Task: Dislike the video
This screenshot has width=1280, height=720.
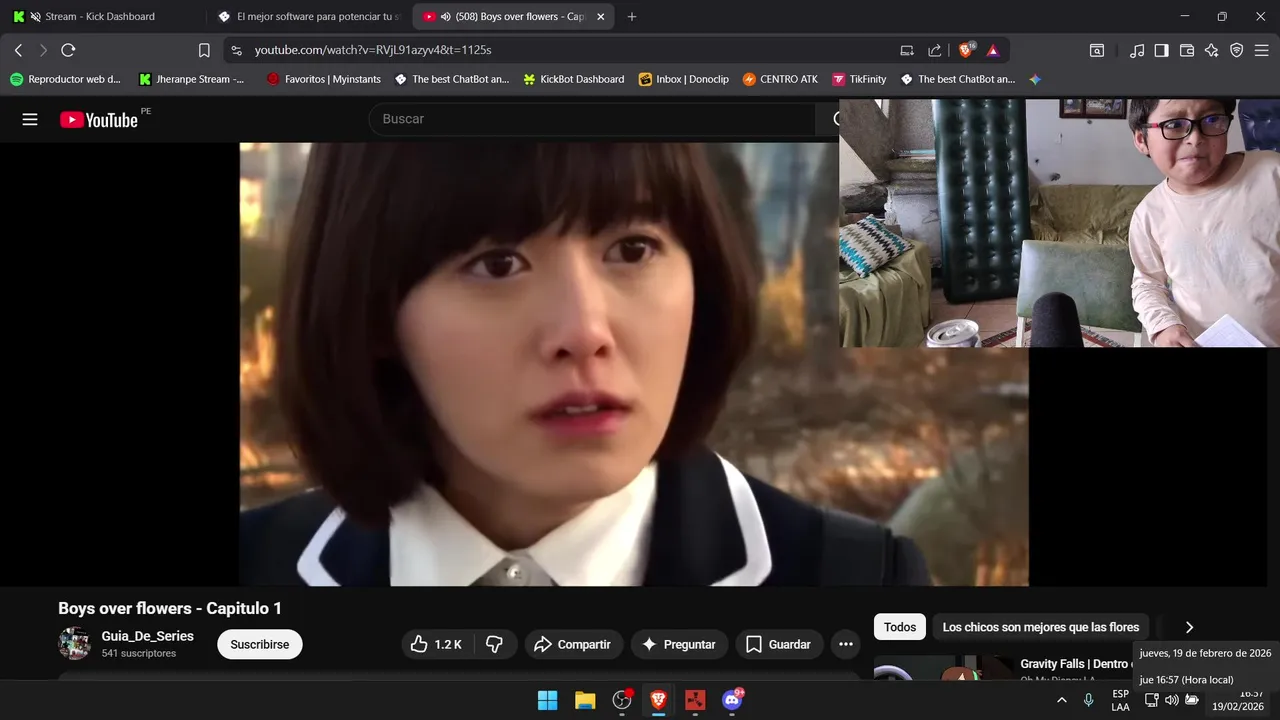Action: 494,644
